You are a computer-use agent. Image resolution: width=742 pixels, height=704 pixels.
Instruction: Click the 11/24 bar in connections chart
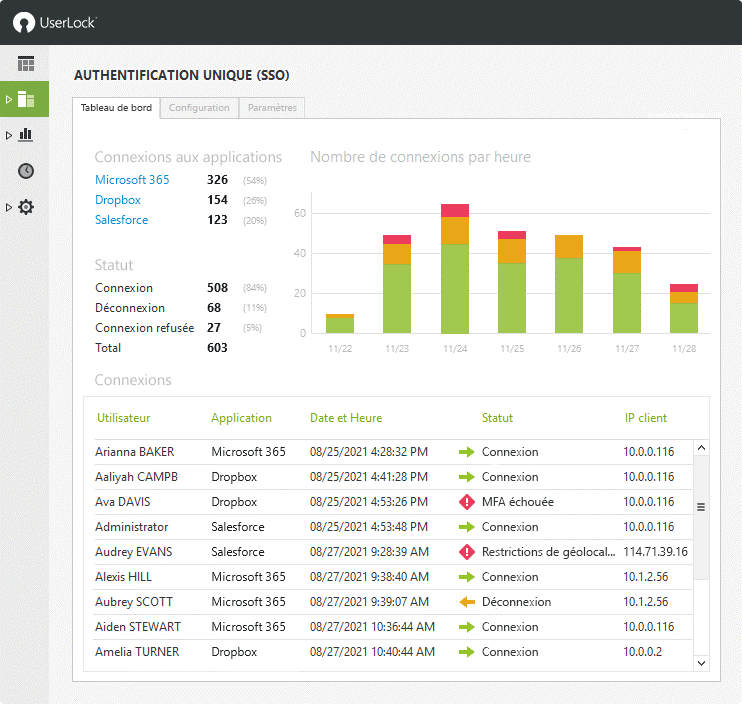point(455,269)
